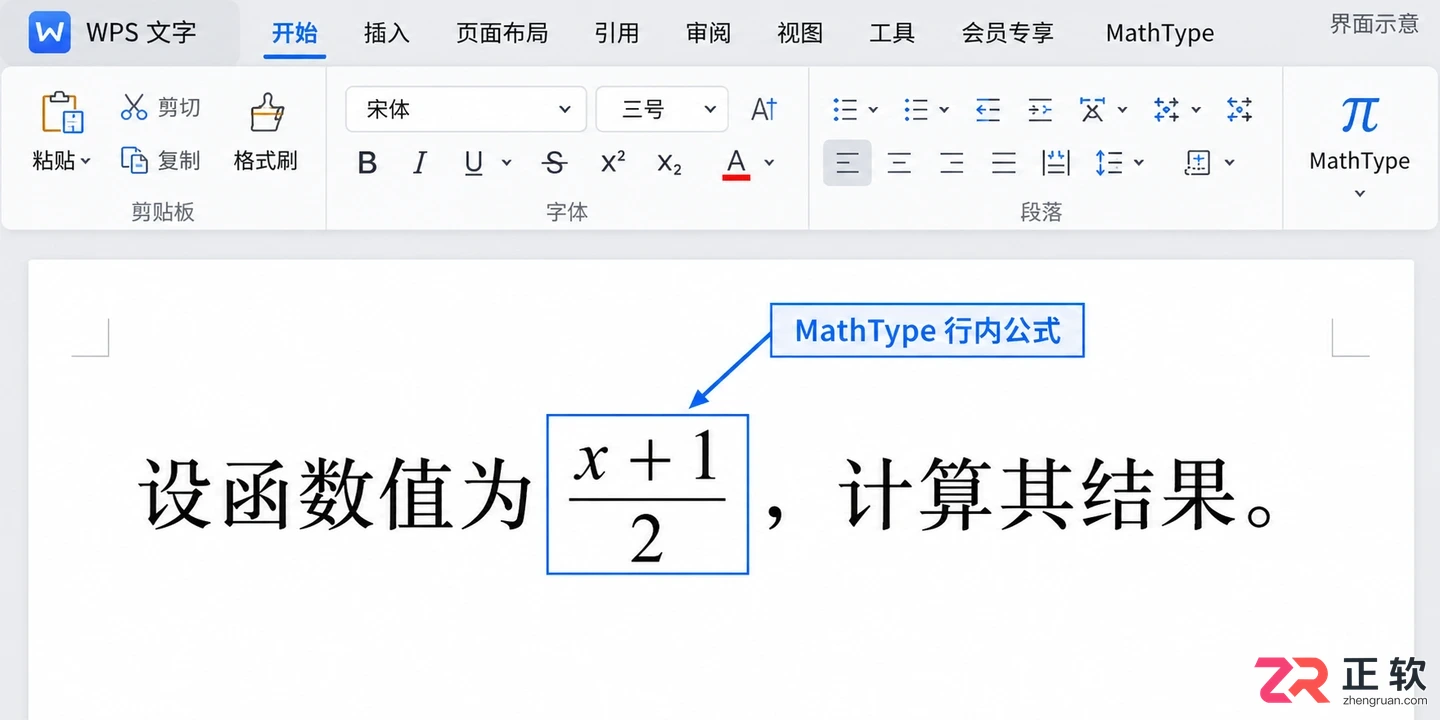Click the 粘贴 clipboard icon
Viewport: 1440px width, 720px height.
pyautogui.click(x=62, y=112)
